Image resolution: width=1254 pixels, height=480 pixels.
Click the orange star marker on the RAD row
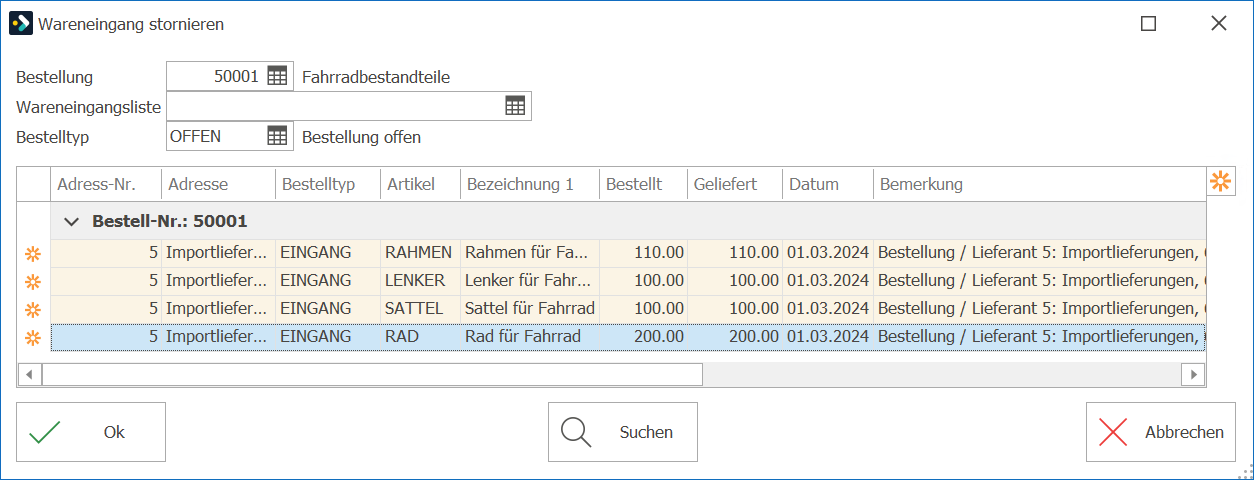click(33, 337)
